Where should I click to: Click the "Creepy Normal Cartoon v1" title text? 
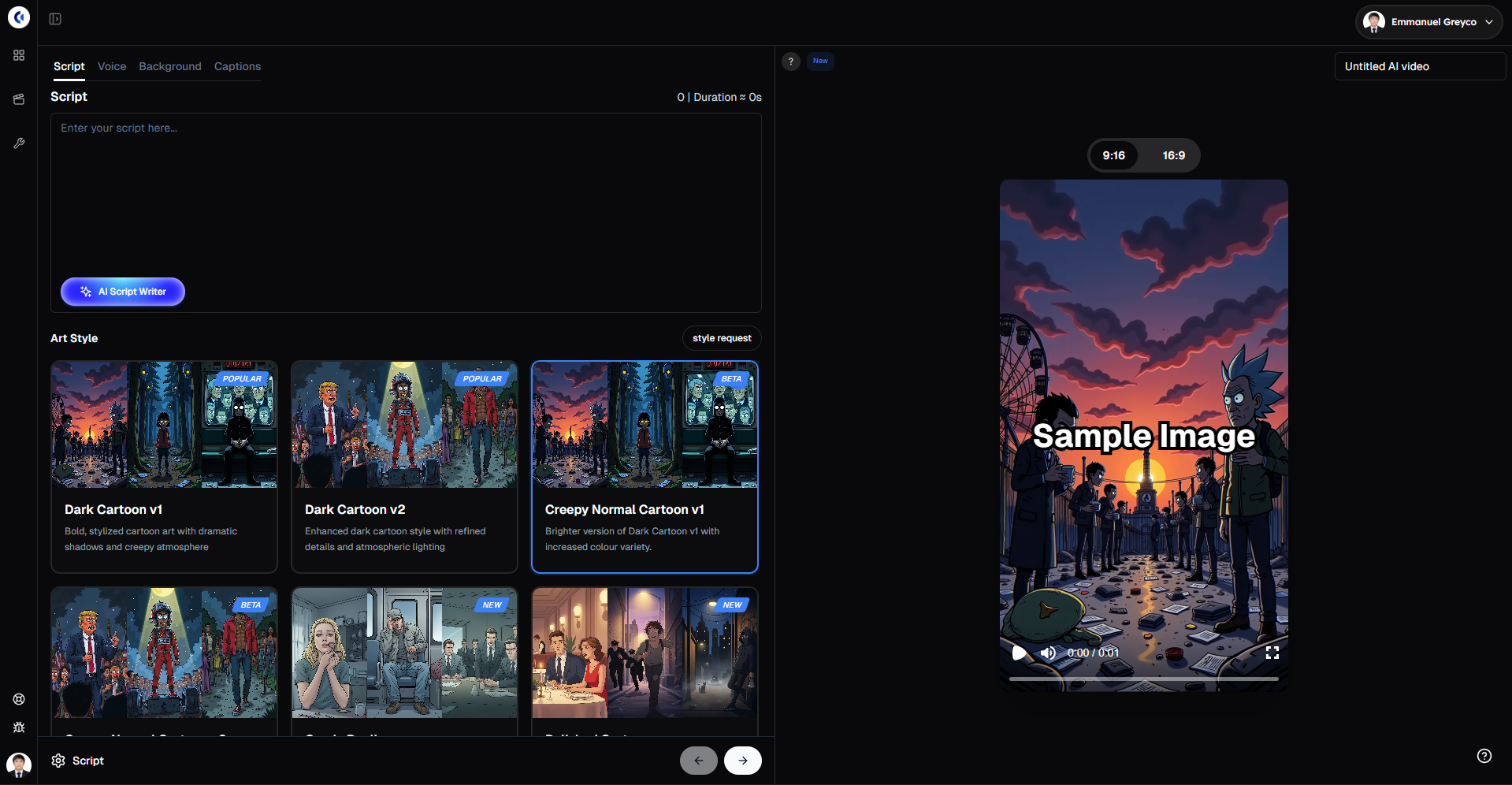(x=625, y=510)
